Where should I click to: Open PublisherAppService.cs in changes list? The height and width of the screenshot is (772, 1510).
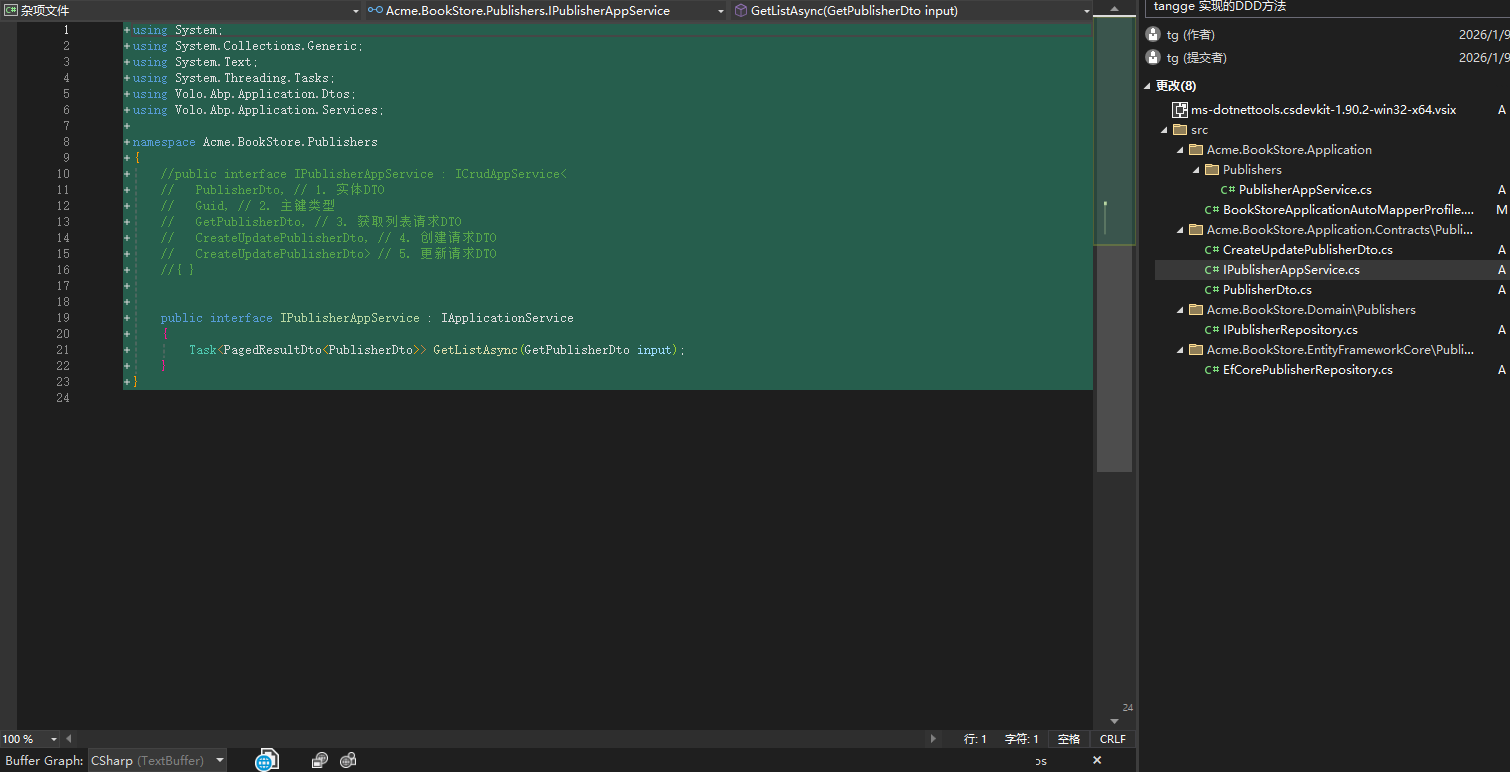click(1305, 190)
